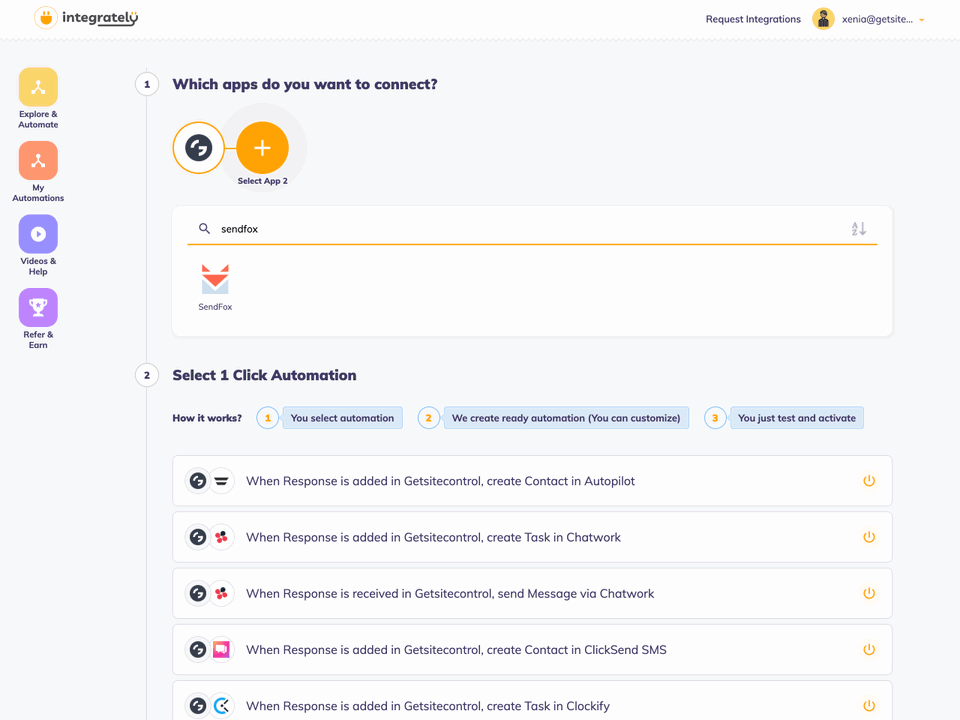This screenshot has width=960, height=720.
Task: Click the search magnifier icon
Action: coord(204,228)
